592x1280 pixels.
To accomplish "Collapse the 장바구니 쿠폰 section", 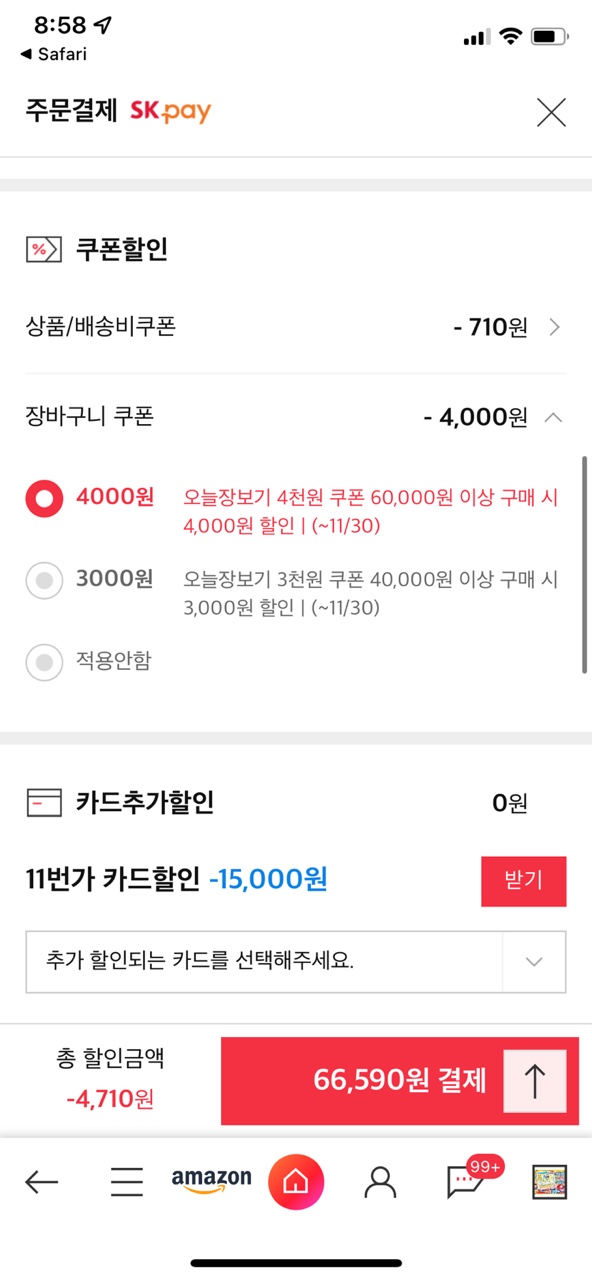I will point(553,417).
